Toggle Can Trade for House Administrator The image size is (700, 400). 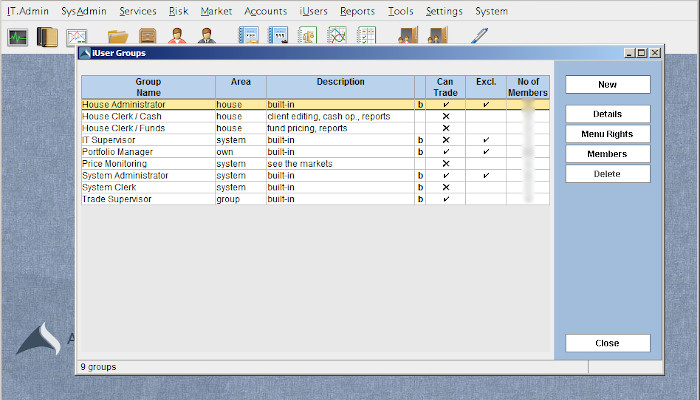(445, 104)
